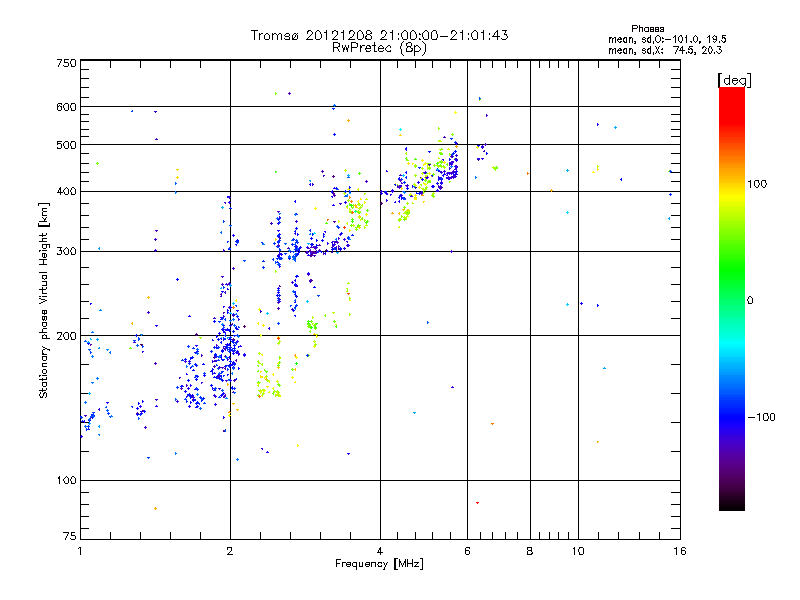Click the y-axis tick label "400"
The width and height of the screenshot is (800, 600).
[66, 192]
